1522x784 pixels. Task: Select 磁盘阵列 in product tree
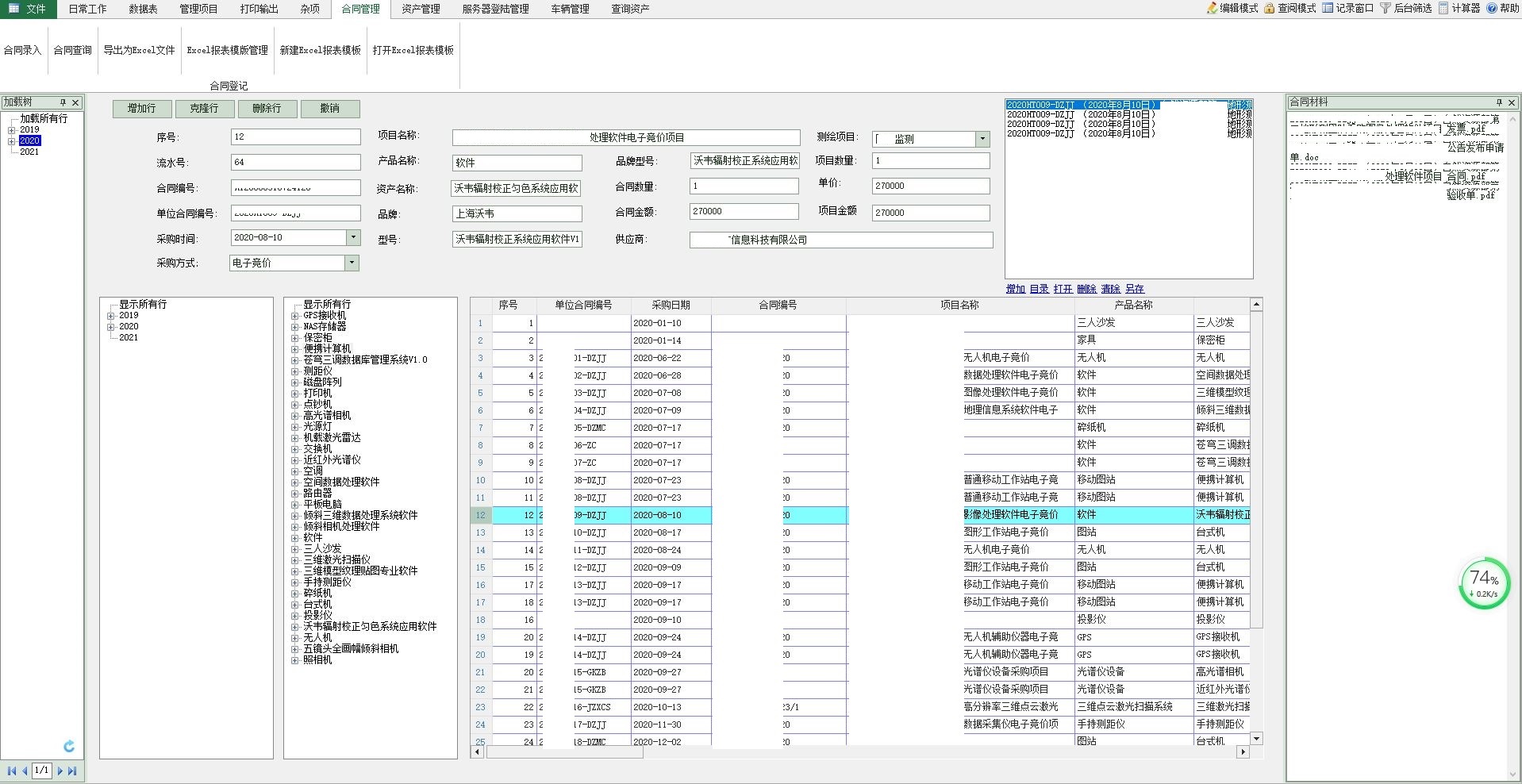coord(322,382)
